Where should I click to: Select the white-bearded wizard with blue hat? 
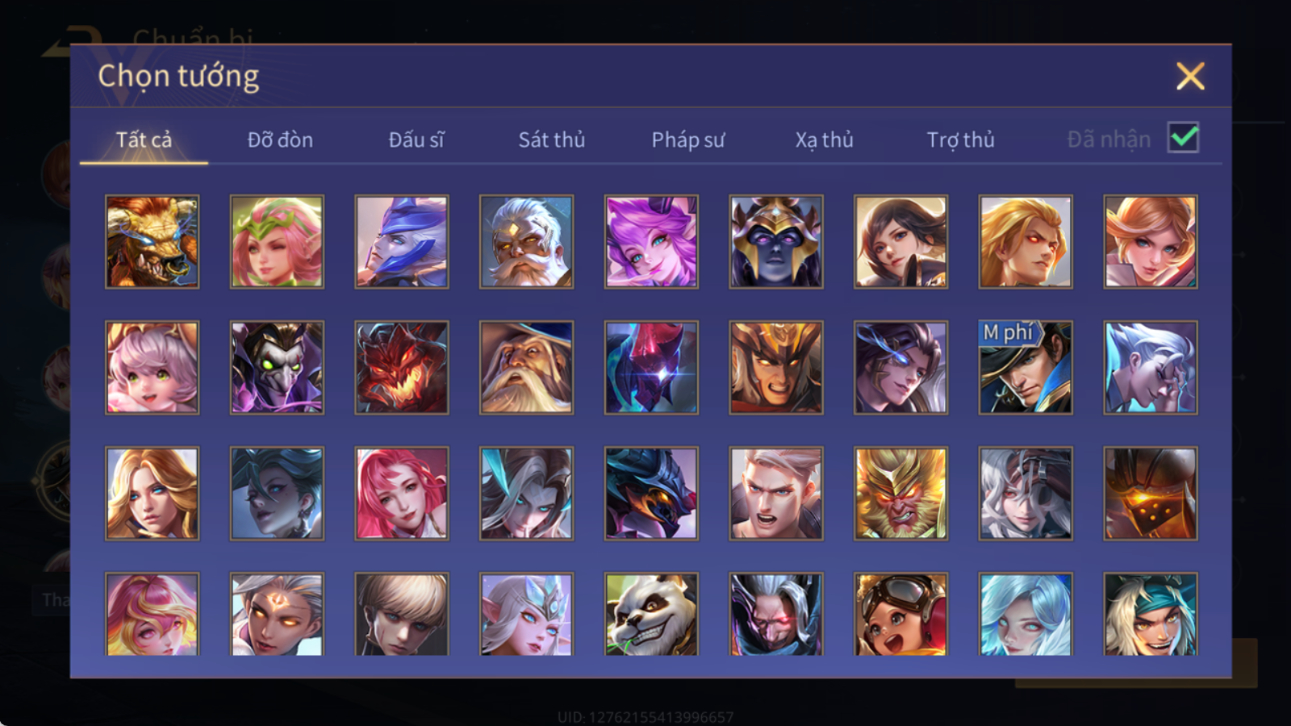(526, 367)
